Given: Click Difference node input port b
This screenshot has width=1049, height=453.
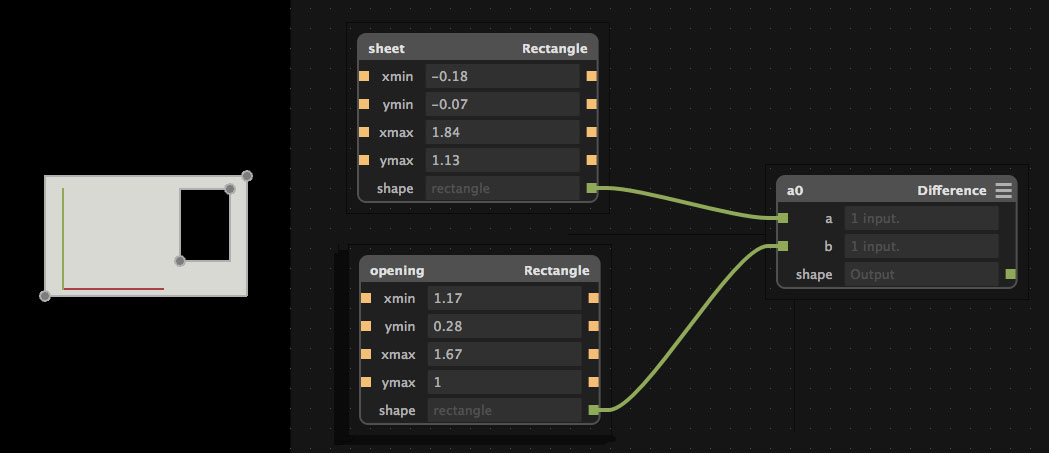Looking at the screenshot, I should 783,246.
